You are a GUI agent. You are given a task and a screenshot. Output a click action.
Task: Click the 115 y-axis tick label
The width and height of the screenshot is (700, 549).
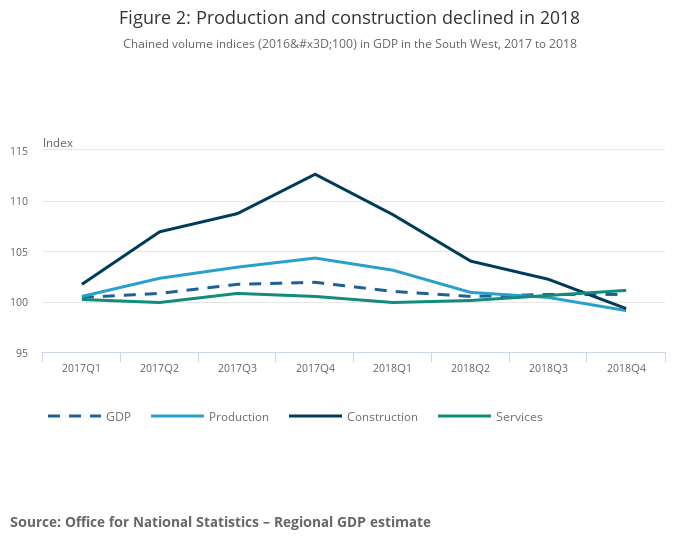coord(20,151)
